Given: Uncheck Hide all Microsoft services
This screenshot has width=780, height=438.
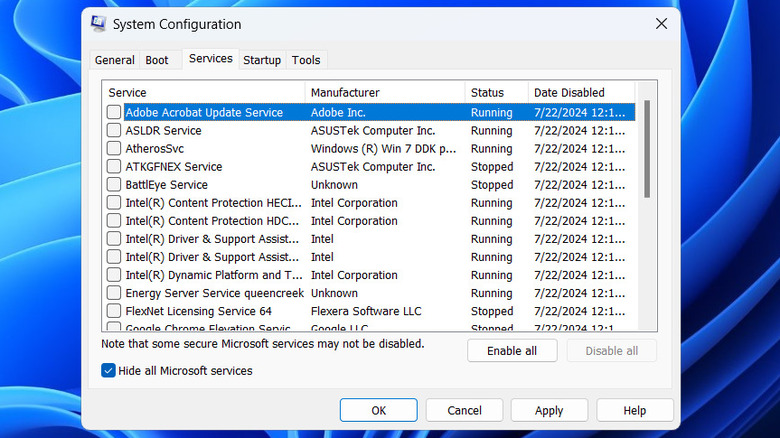Looking at the screenshot, I should 108,371.
